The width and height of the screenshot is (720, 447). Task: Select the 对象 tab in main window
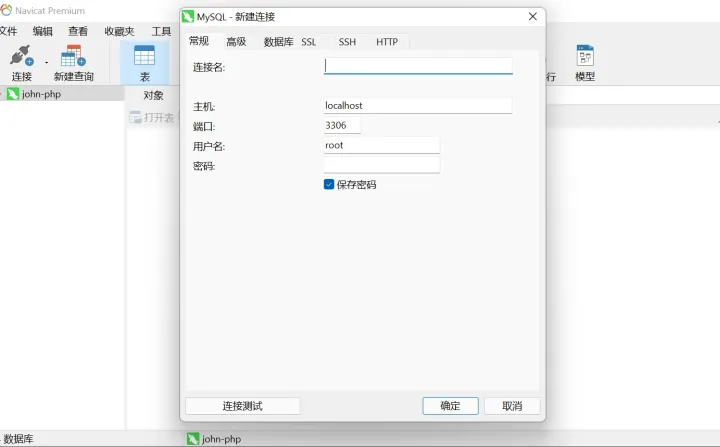(153, 95)
